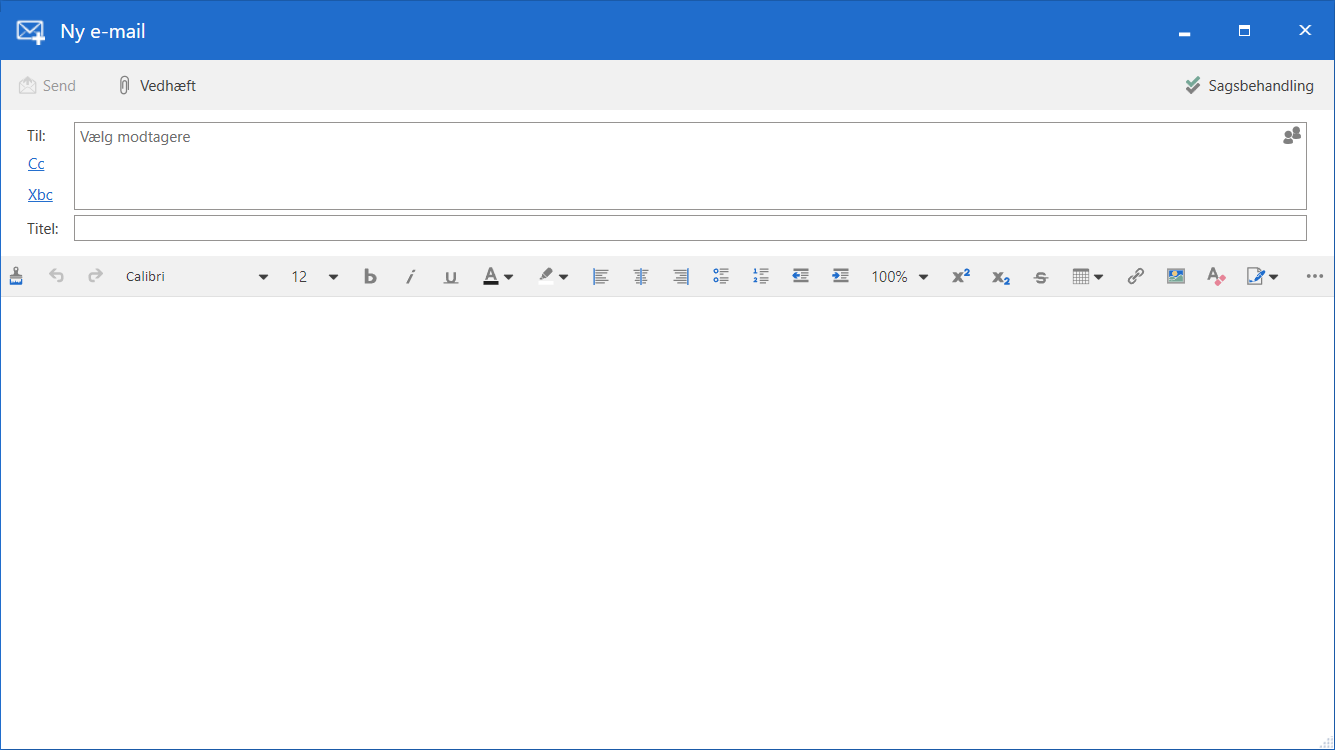Toggle italic text formatting
The height and width of the screenshot is (750, 1335).
410,277
